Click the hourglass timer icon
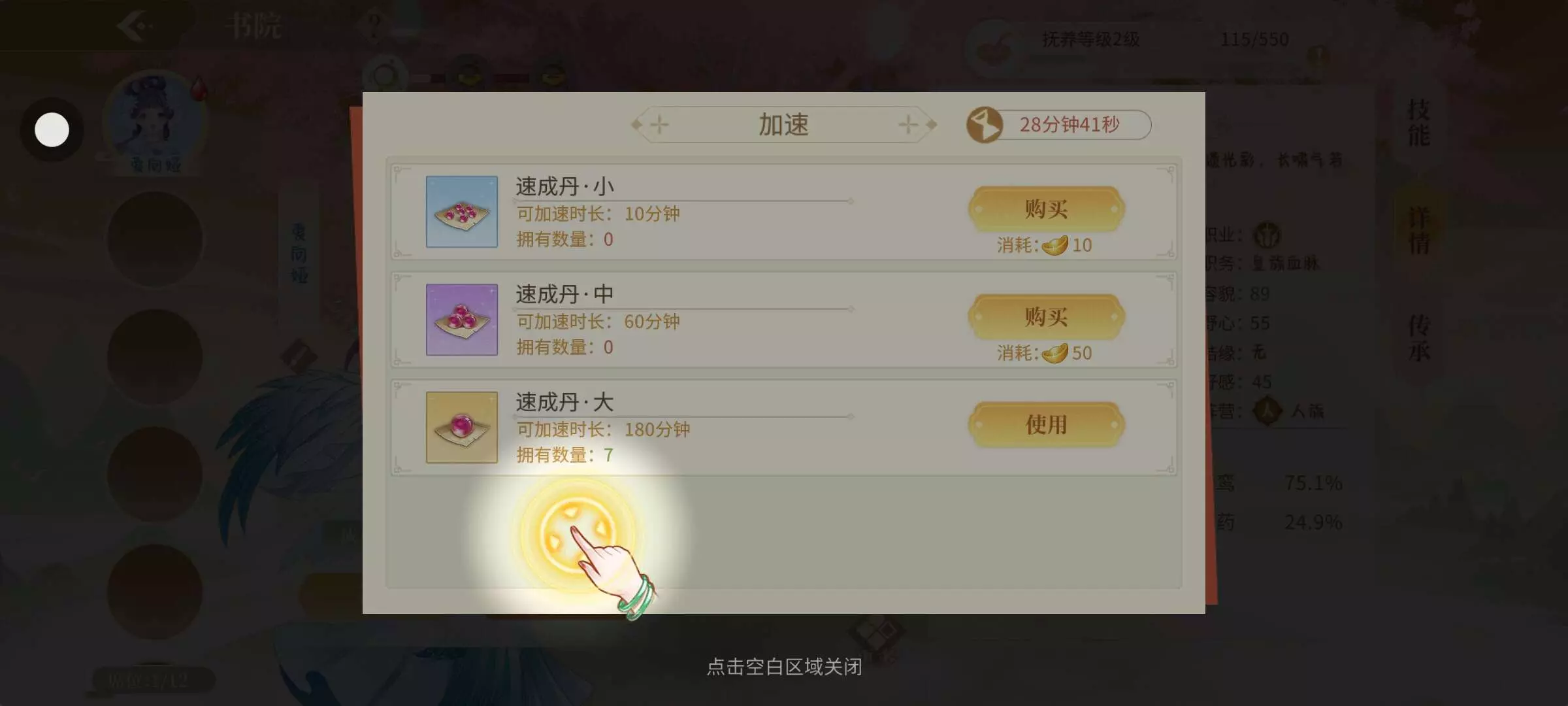The width and height of the screenshot is (1568, 706). [985, 124]
